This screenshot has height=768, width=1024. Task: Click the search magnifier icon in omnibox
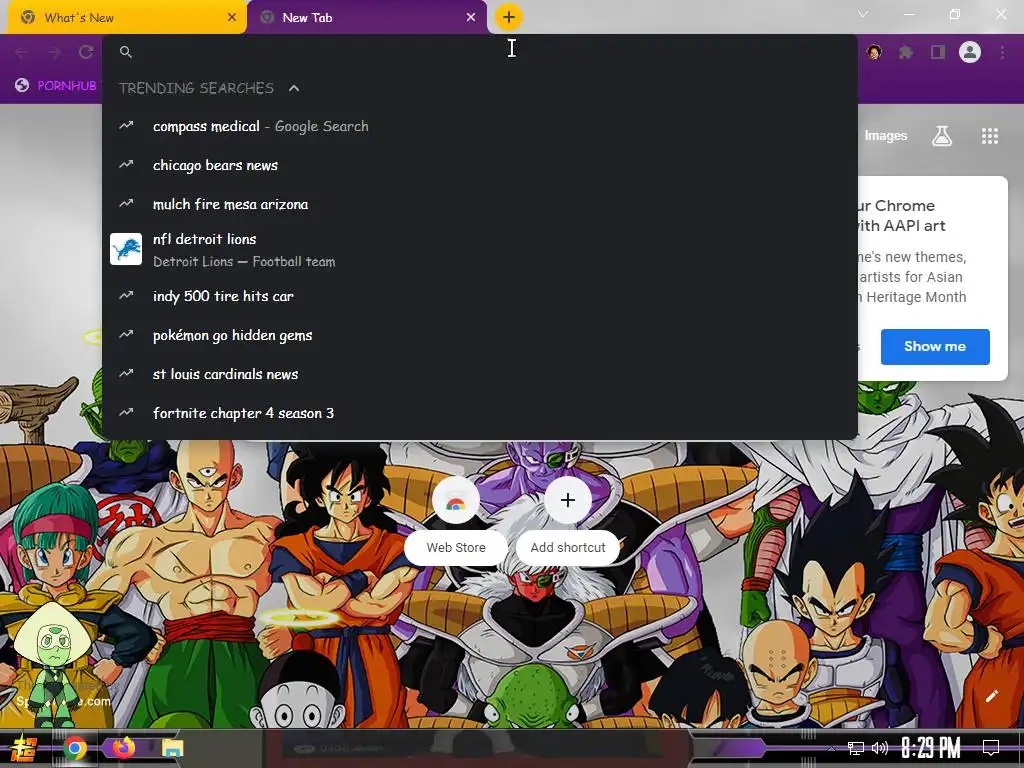click(x=126, y=52)
